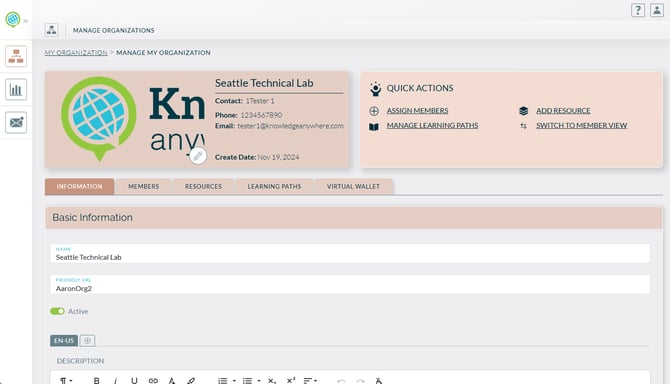
Task: Switch to the Virtual Wallet tab
Action: pyautogui.click(x=353, y=187)
